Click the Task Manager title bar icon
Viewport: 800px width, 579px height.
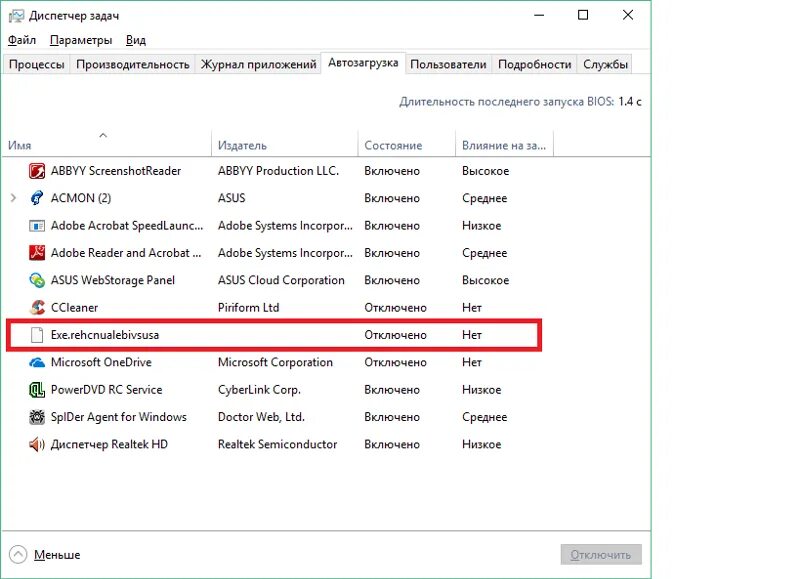pyautogui.click(x=16, y=16)
